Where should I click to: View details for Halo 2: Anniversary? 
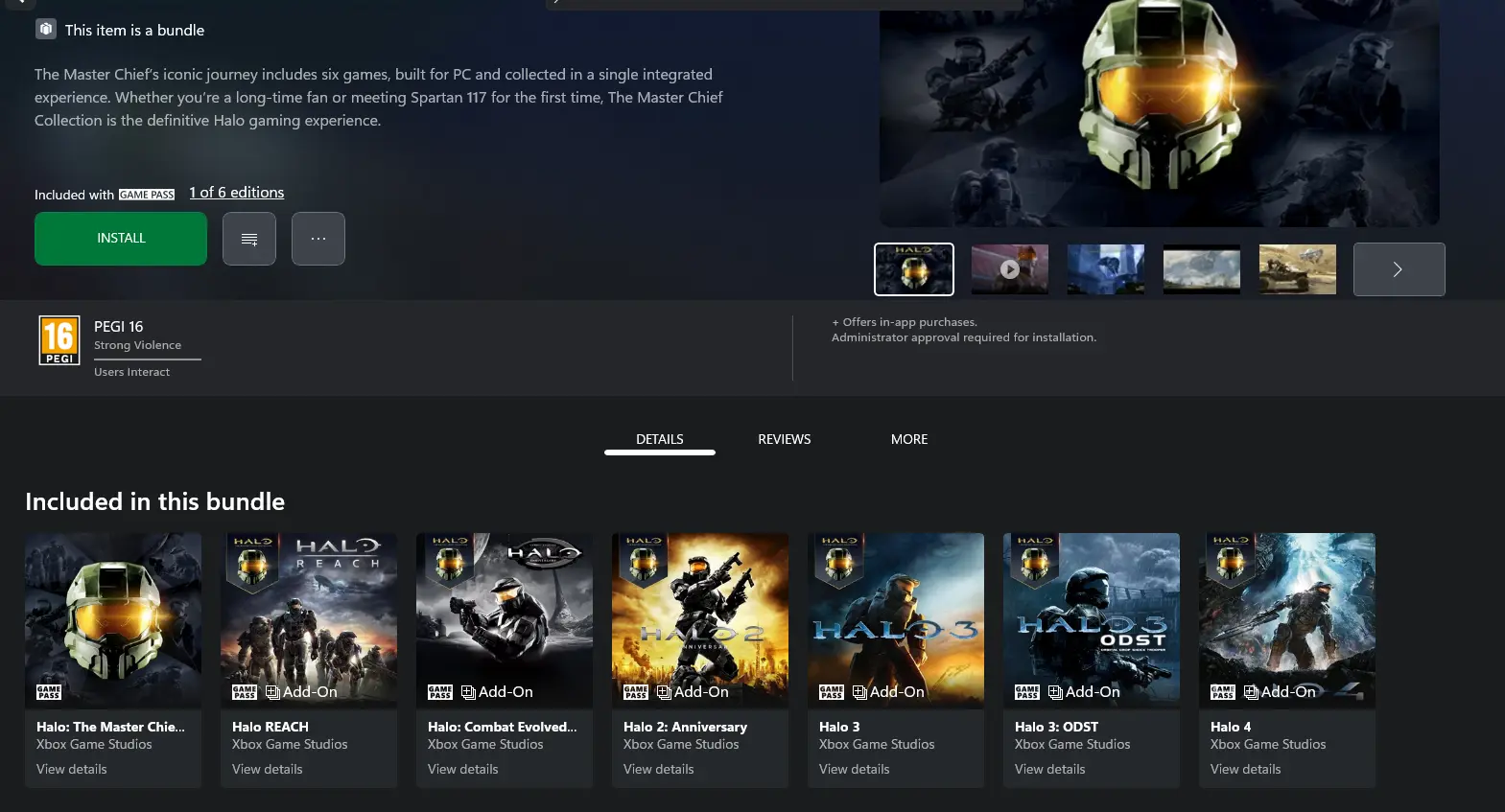659,769
